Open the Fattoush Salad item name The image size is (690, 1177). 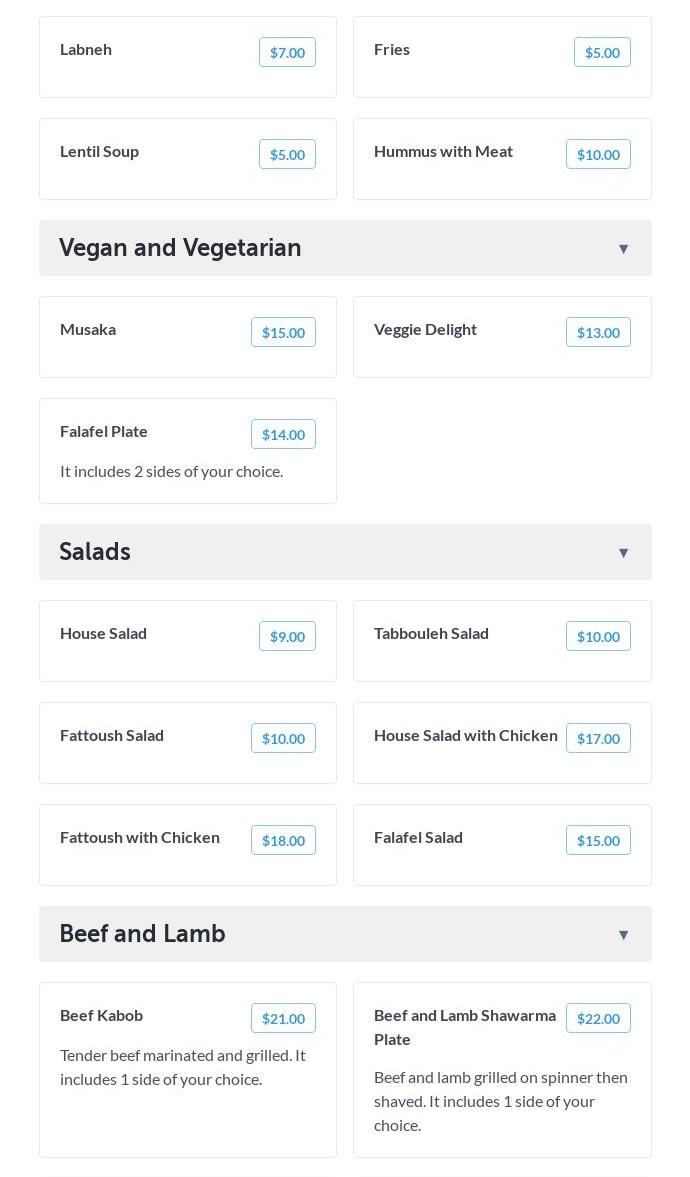pos(112,736)
